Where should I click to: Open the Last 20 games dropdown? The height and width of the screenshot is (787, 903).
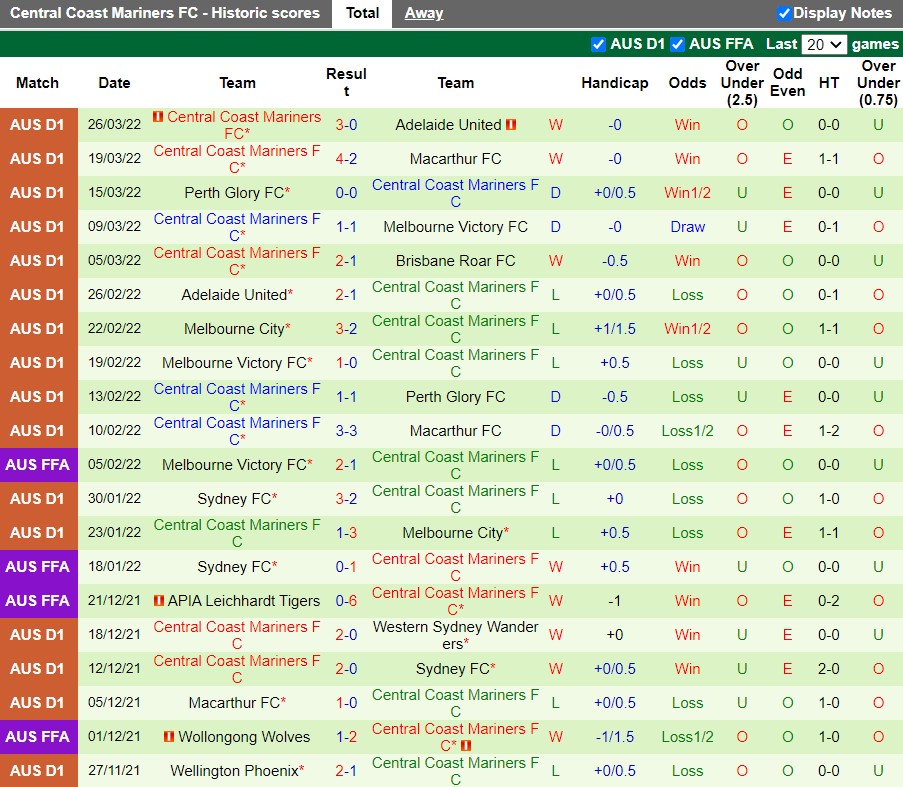tap(825, 44)
